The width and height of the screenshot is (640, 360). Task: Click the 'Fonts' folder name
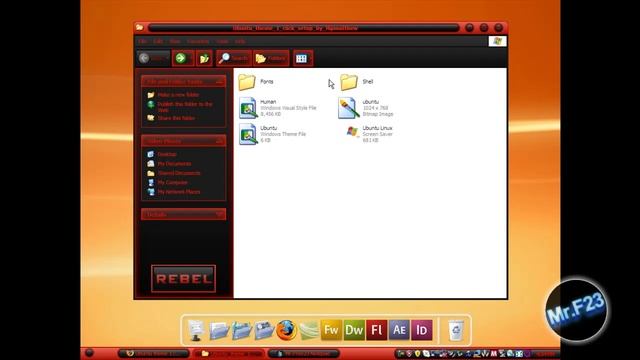pos(267,82)
